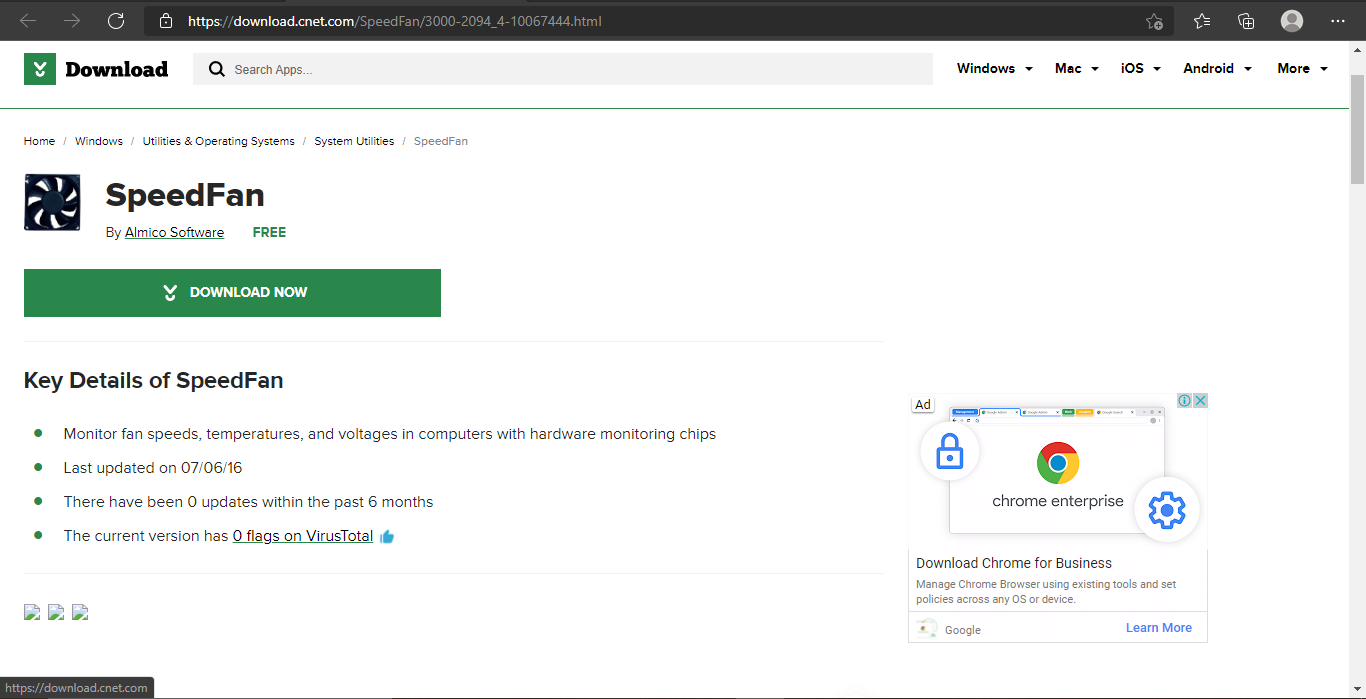Open Windows breadcrumb link
Image resolution: width=1366 pixels, height=699 pixels.
(99, 141)
